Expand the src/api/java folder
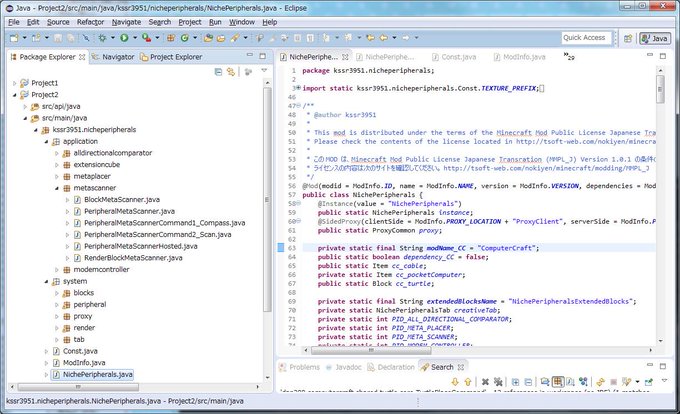This screenshot has height=414, width=680. (25, 106)
